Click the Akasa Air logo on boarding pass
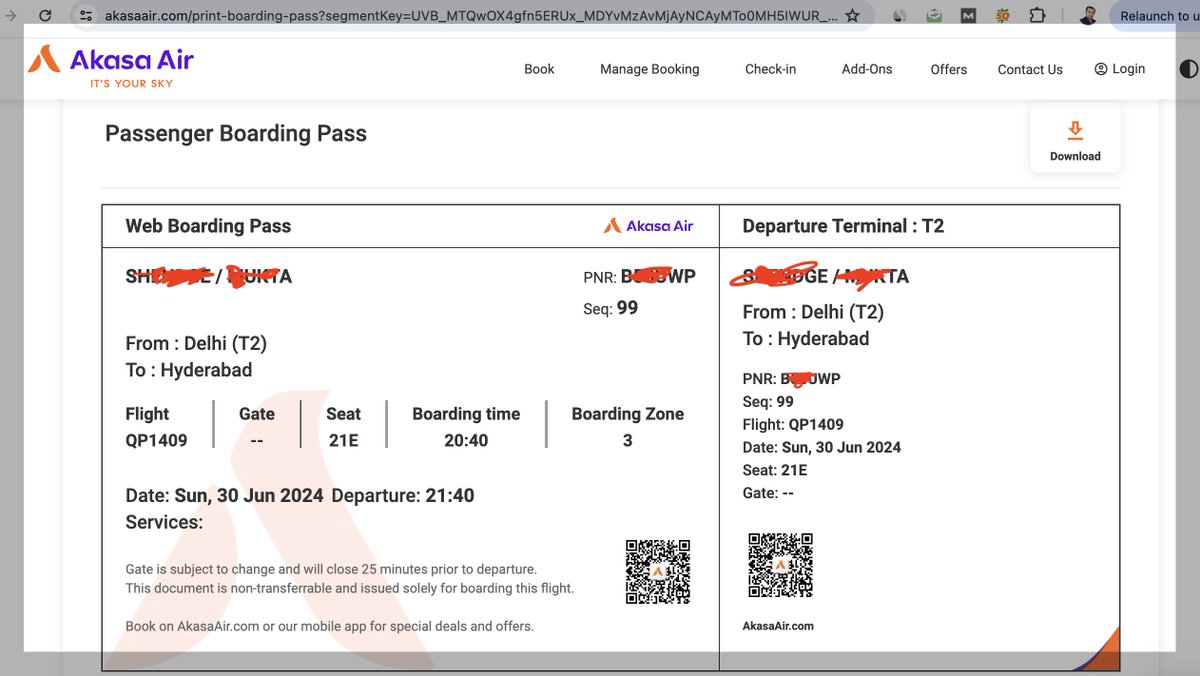Screen dimensions: 1200x676 648,226
